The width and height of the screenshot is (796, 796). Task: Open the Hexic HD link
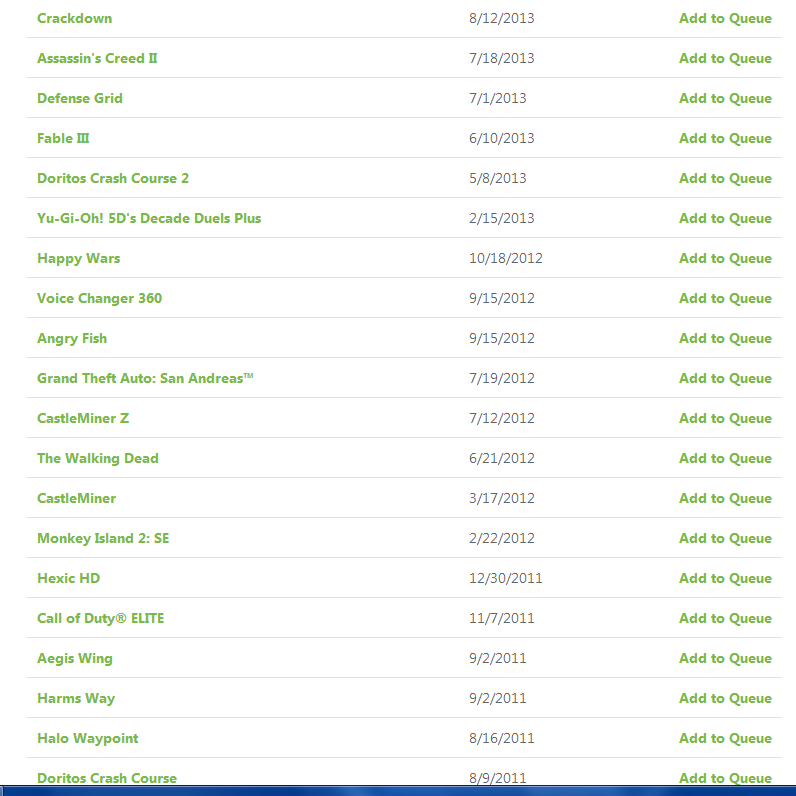pos(69,578)
